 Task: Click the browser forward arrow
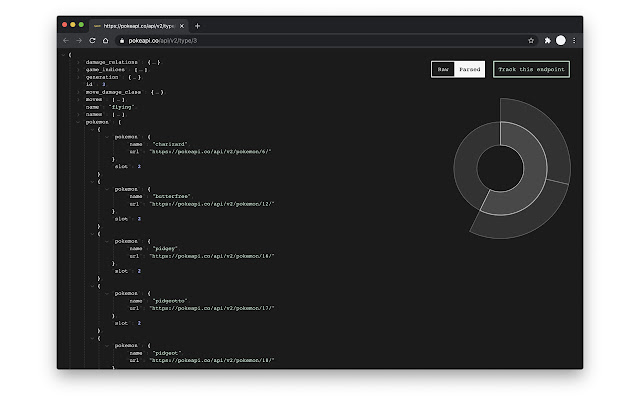[x=79, y=40]
